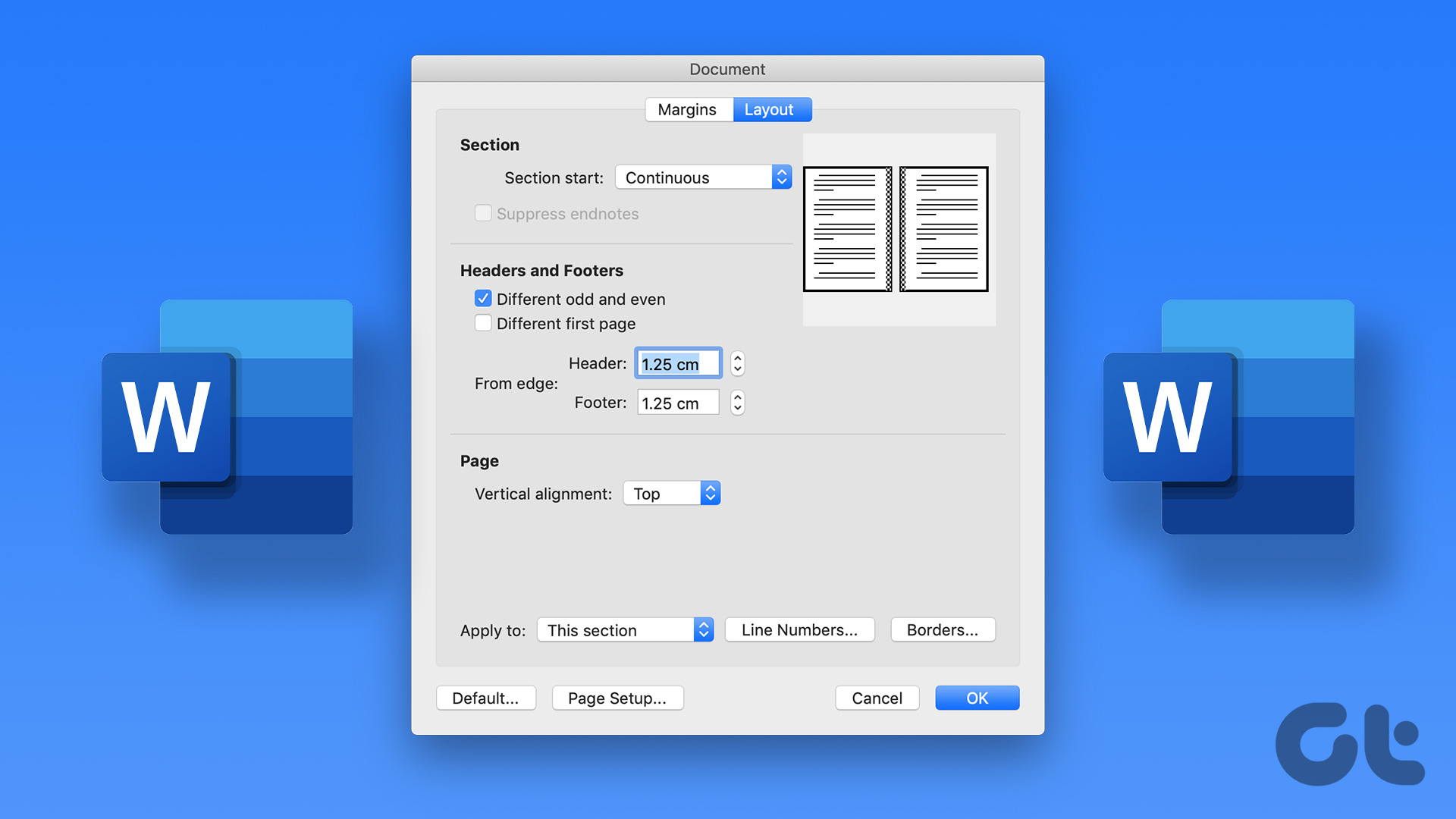Expand Vertical alignment dropdown
Viewport: 1456px width, 819px height.
671,494
